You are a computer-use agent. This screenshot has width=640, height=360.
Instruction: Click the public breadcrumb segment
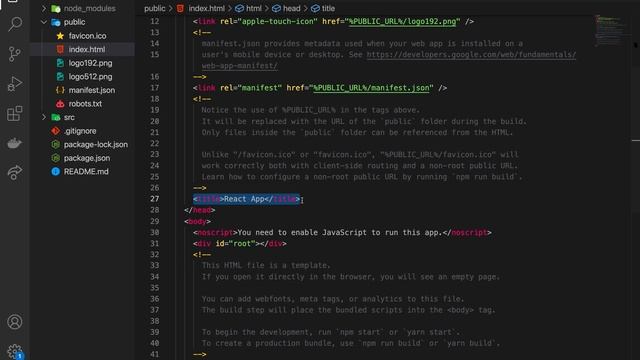[155, 8]
